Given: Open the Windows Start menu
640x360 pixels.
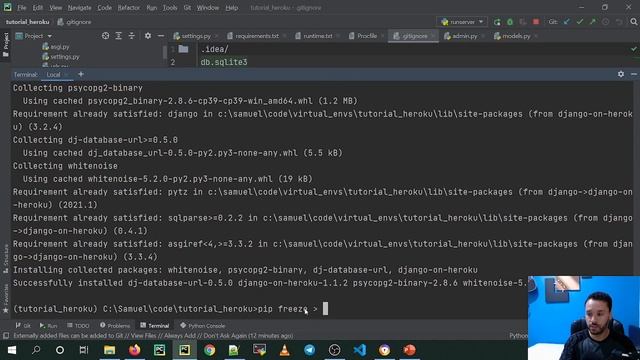Looking at the screenshot, I should pyautogui.click(x=11, y=350).
